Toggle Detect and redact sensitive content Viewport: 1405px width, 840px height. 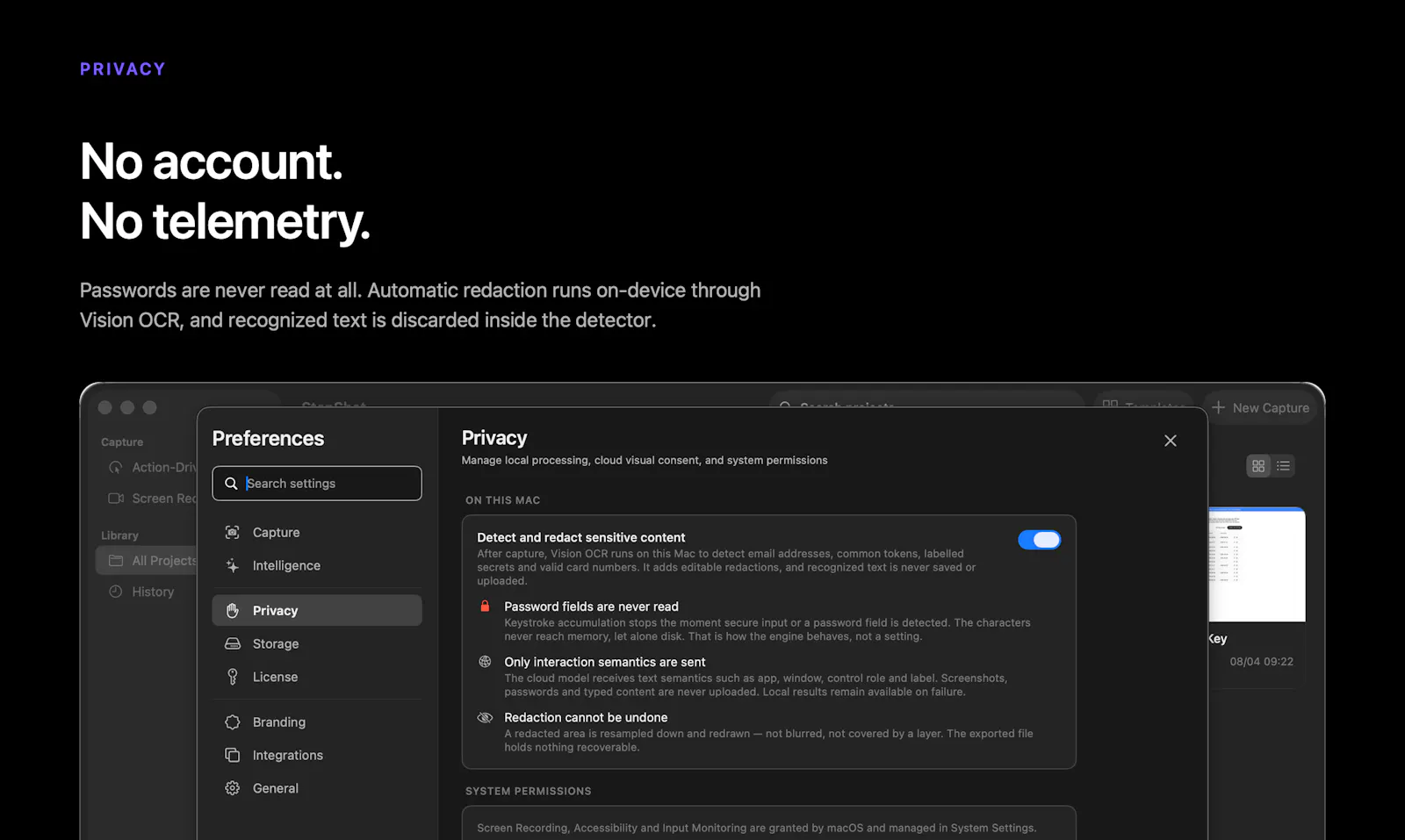point(1040,540)
